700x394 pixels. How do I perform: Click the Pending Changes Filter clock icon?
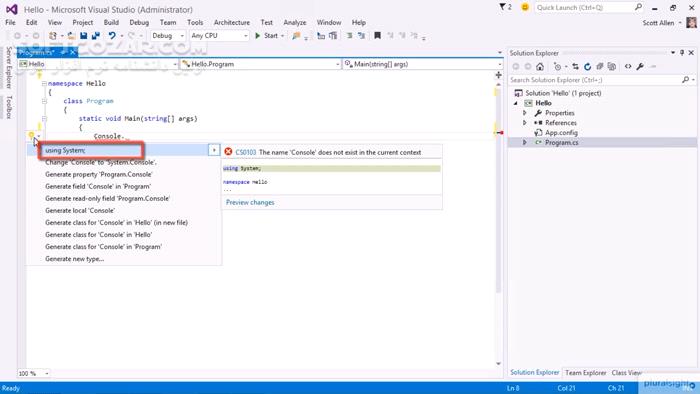tap(557, 66)
